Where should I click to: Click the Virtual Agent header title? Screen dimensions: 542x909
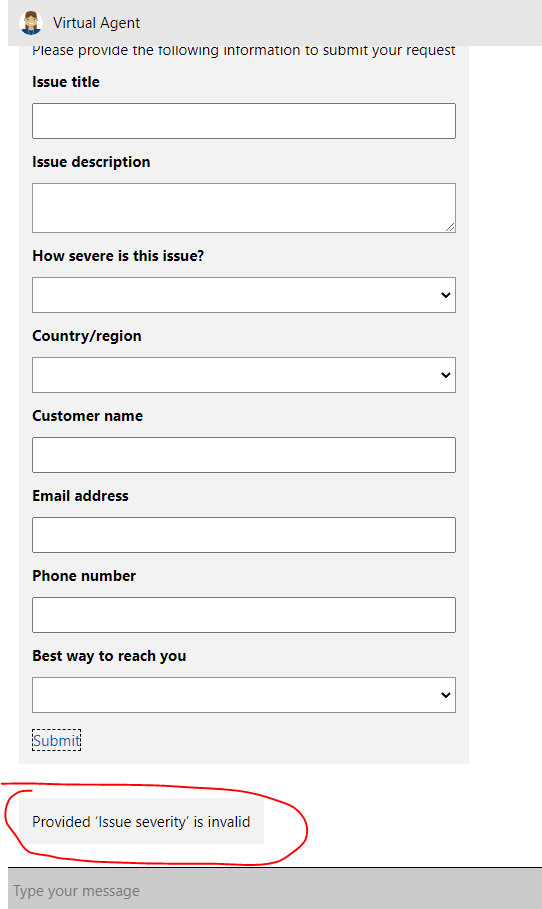pyautogui.click(x=96, y=23)
